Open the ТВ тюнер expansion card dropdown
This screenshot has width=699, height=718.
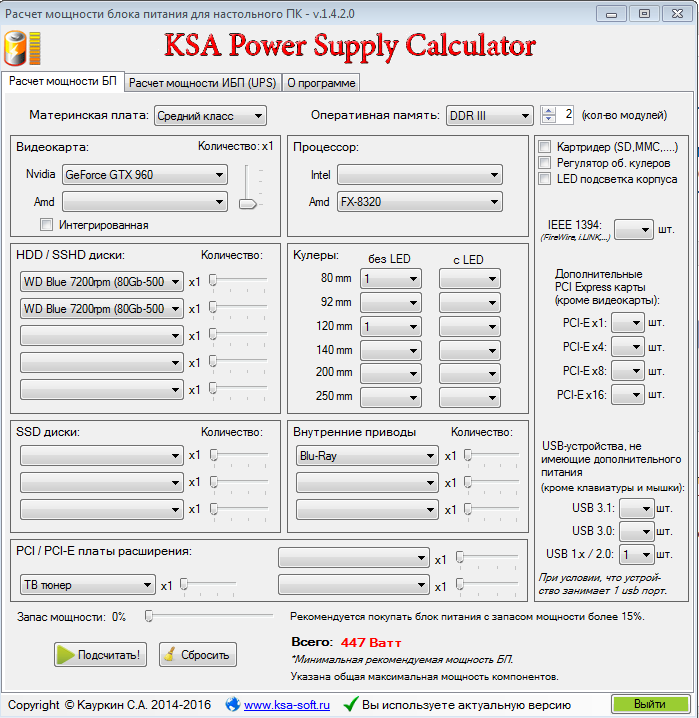coord(87,585)
